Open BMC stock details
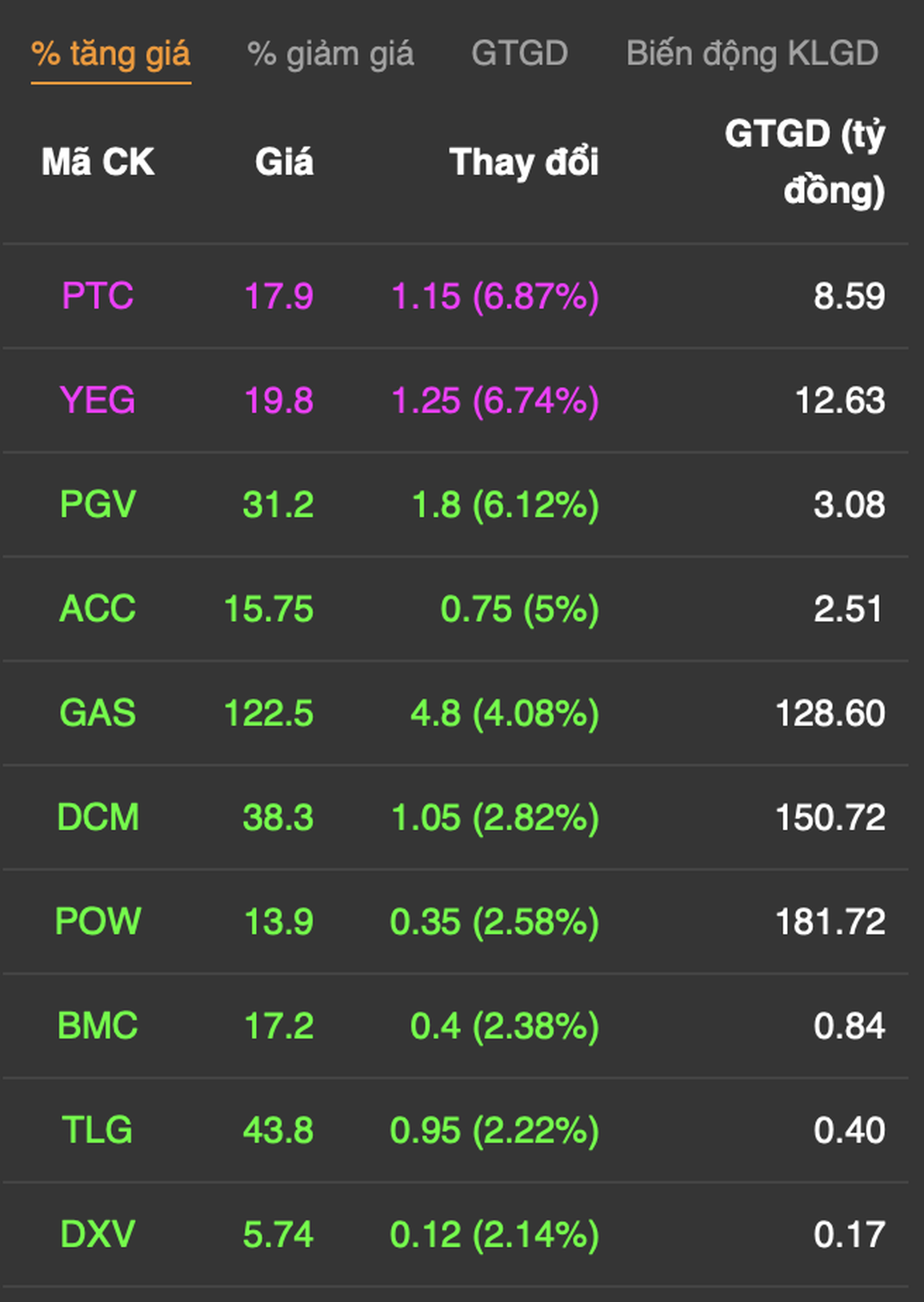 click(x=98, y=1026)
